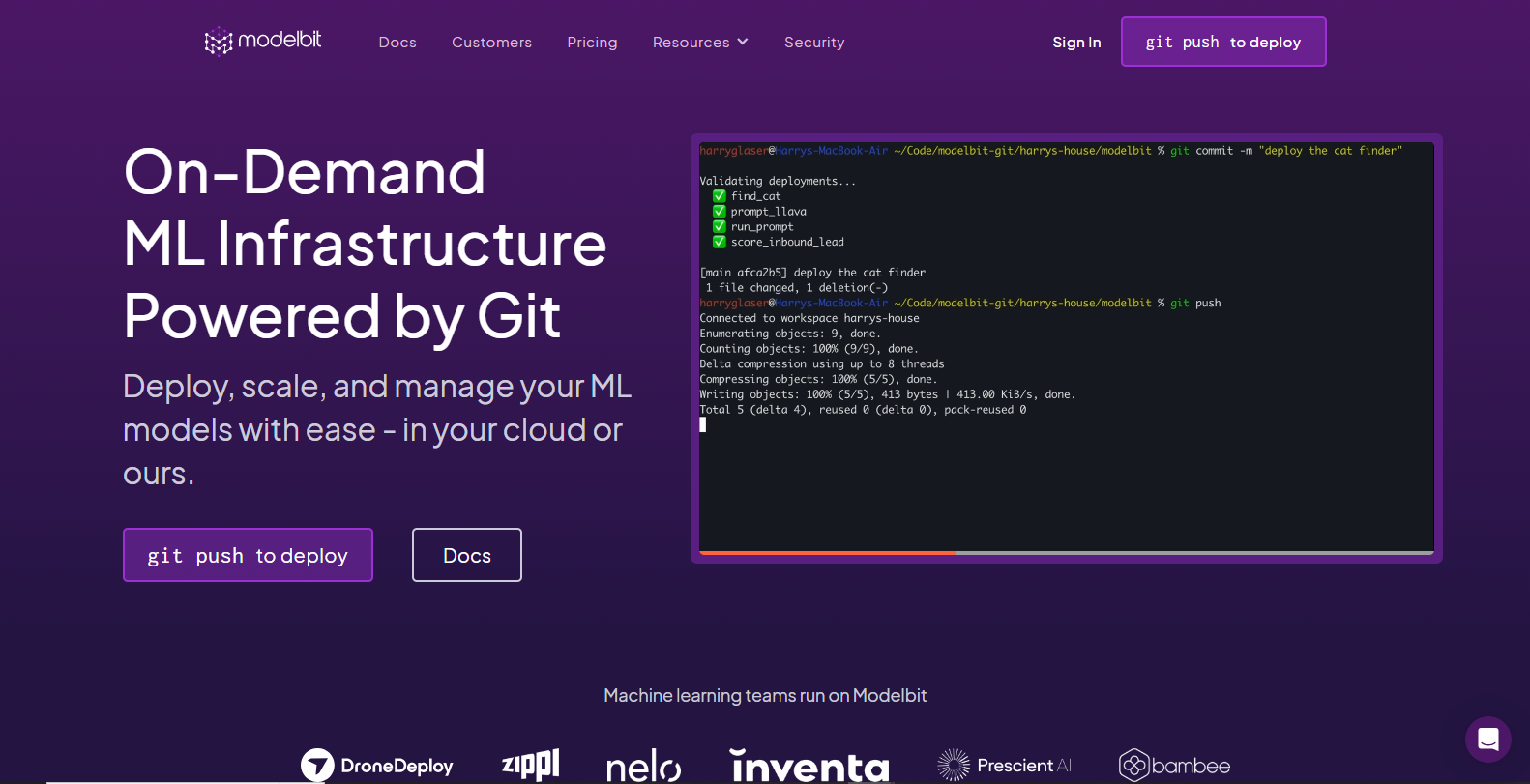This screenshot has width=1530, height=784.
Task: Click 'Connected to workspace harrys-house' terminal line
Action: (x=809, y=318)
